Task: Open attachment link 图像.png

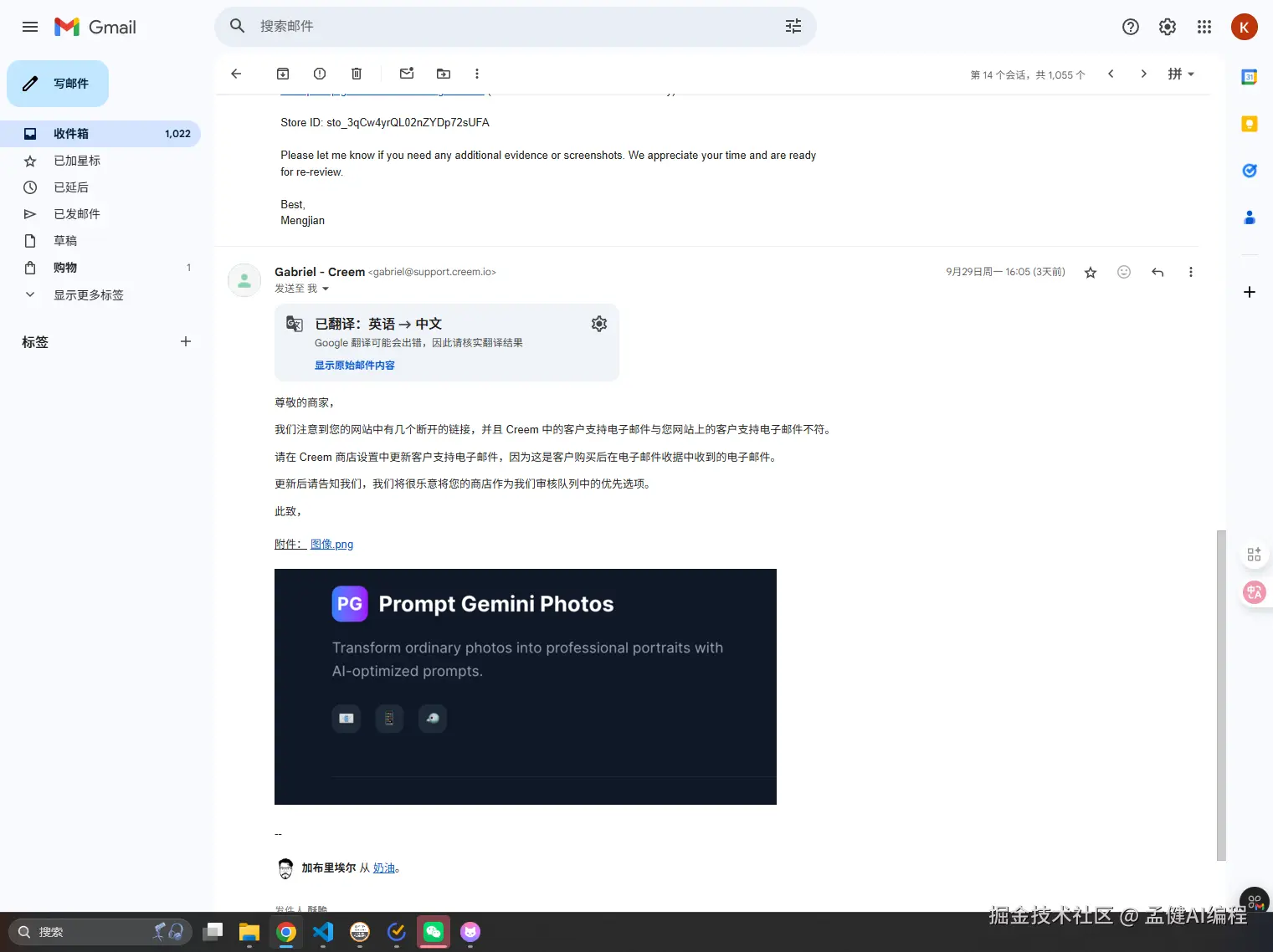Action: coord(331,544)
